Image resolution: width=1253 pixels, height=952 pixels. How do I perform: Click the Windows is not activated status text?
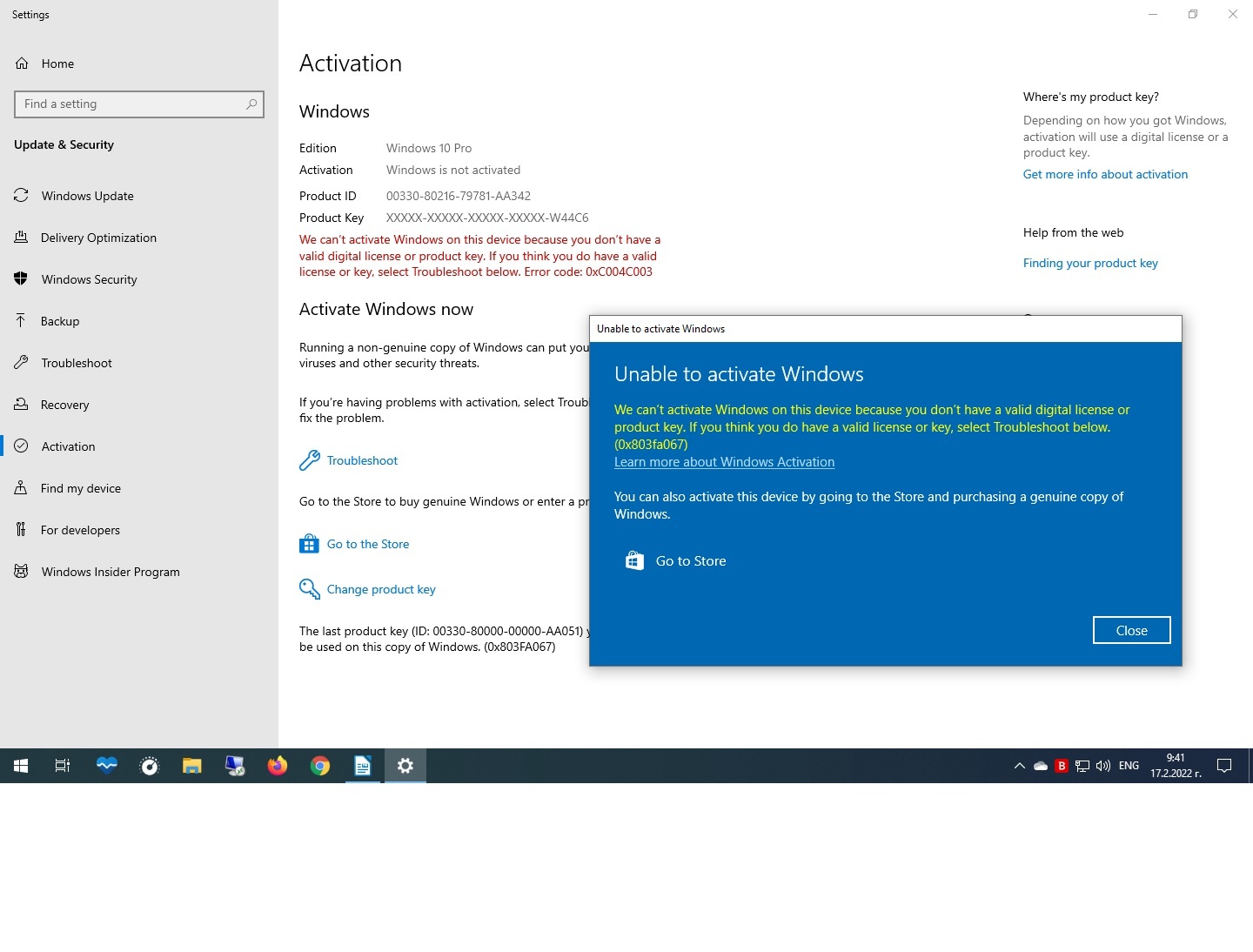[x=453, y=170]
